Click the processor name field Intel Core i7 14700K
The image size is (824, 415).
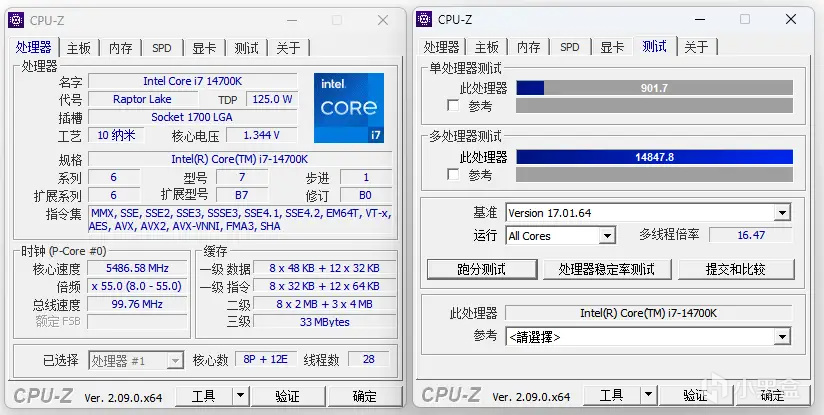(x=193, y=81)
